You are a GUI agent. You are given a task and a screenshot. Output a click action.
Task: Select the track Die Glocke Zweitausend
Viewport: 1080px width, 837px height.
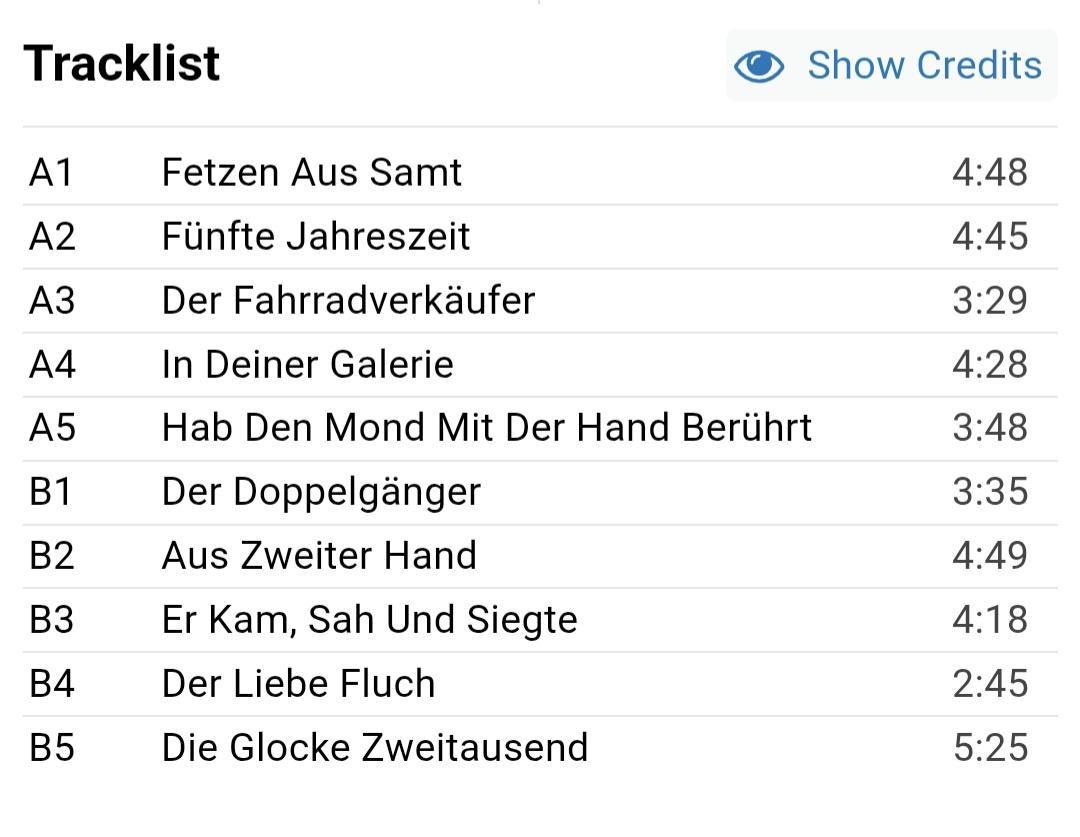coord(374,748)
